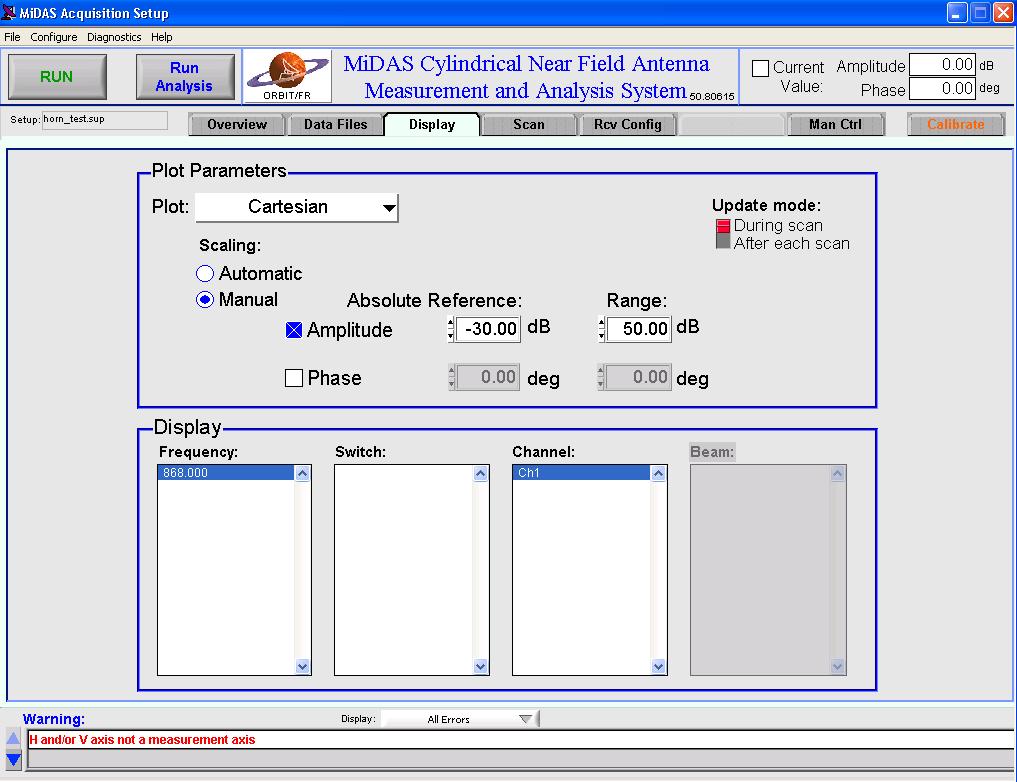This screenshot has height=782, width=1017.
Task: Click the Current Value Phase field
Action: 942,89
